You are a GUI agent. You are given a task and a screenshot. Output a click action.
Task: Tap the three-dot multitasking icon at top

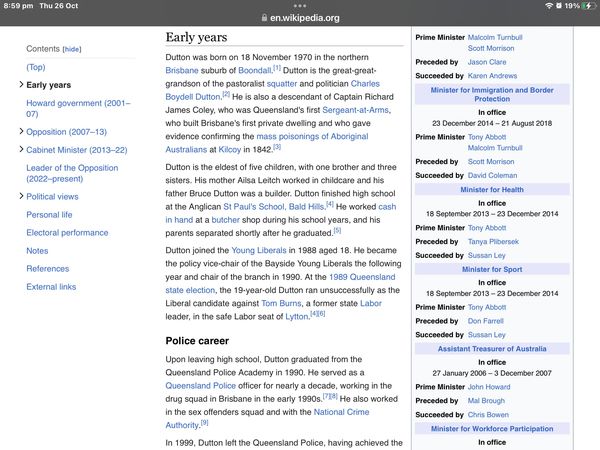(x=299, y=5)
